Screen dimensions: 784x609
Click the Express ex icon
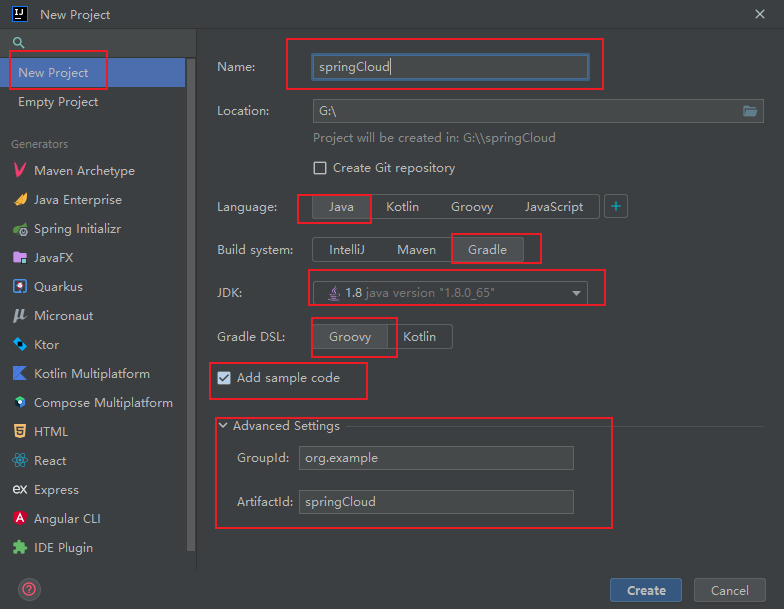tap(20, 490)
